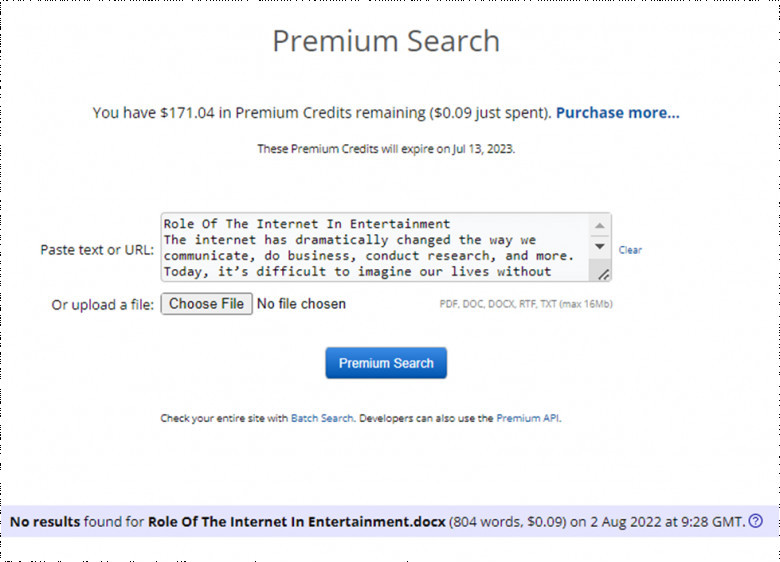Click the 'Or upload a file' label

coord(103,305)
